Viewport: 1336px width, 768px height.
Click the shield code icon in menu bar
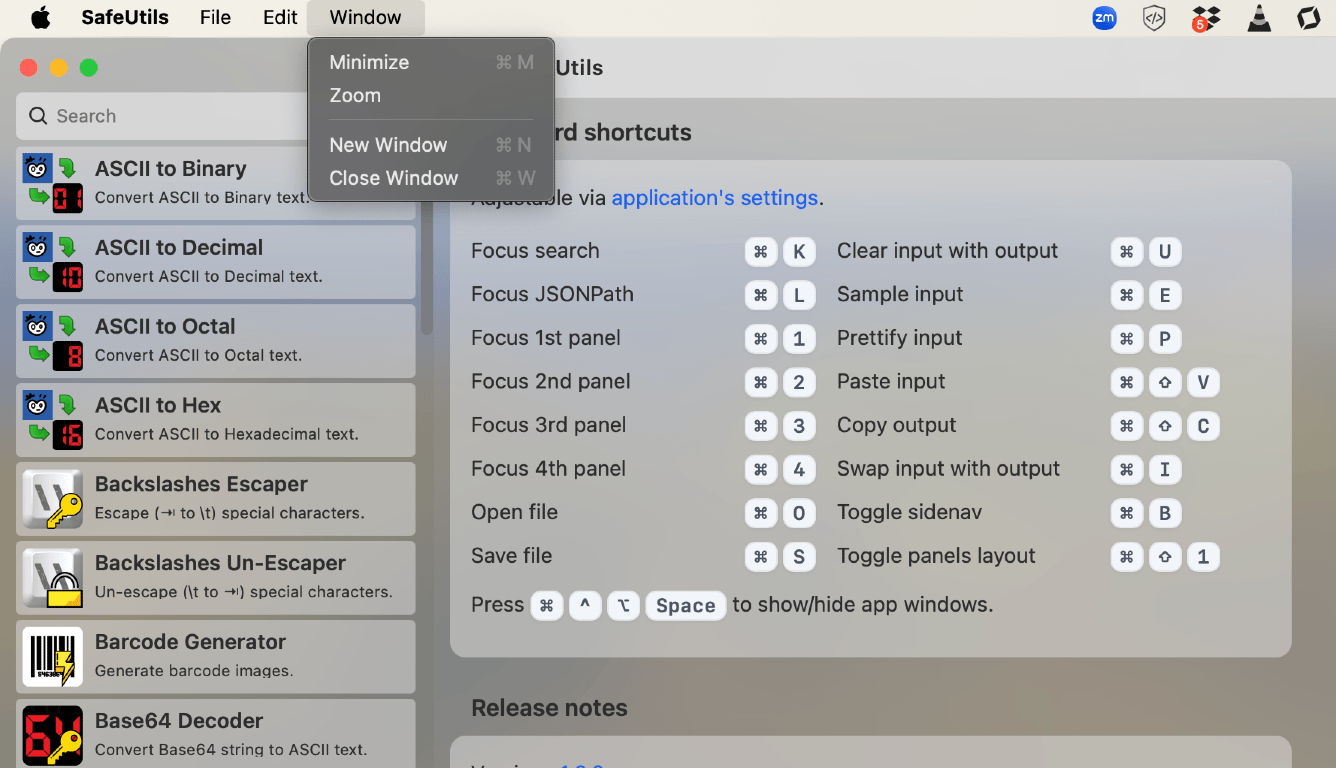click(x=1154, y=18)
